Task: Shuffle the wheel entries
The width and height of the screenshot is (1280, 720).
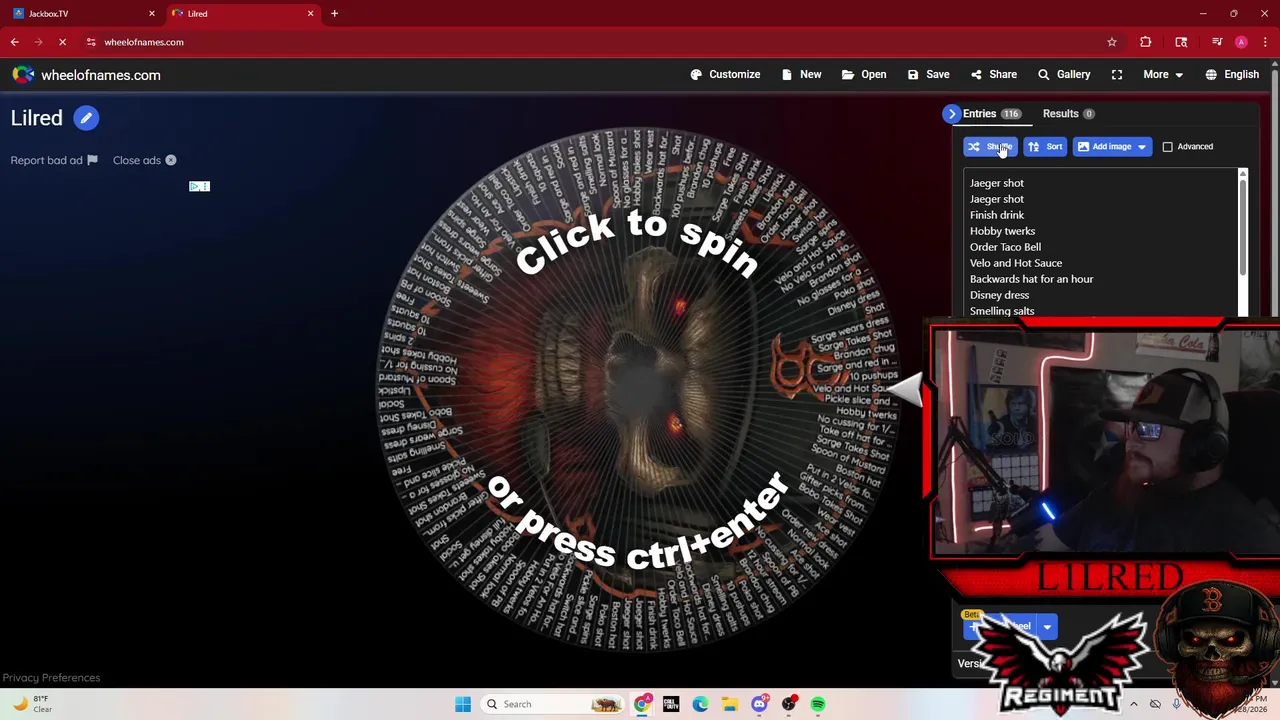Action: pos(990,146)
